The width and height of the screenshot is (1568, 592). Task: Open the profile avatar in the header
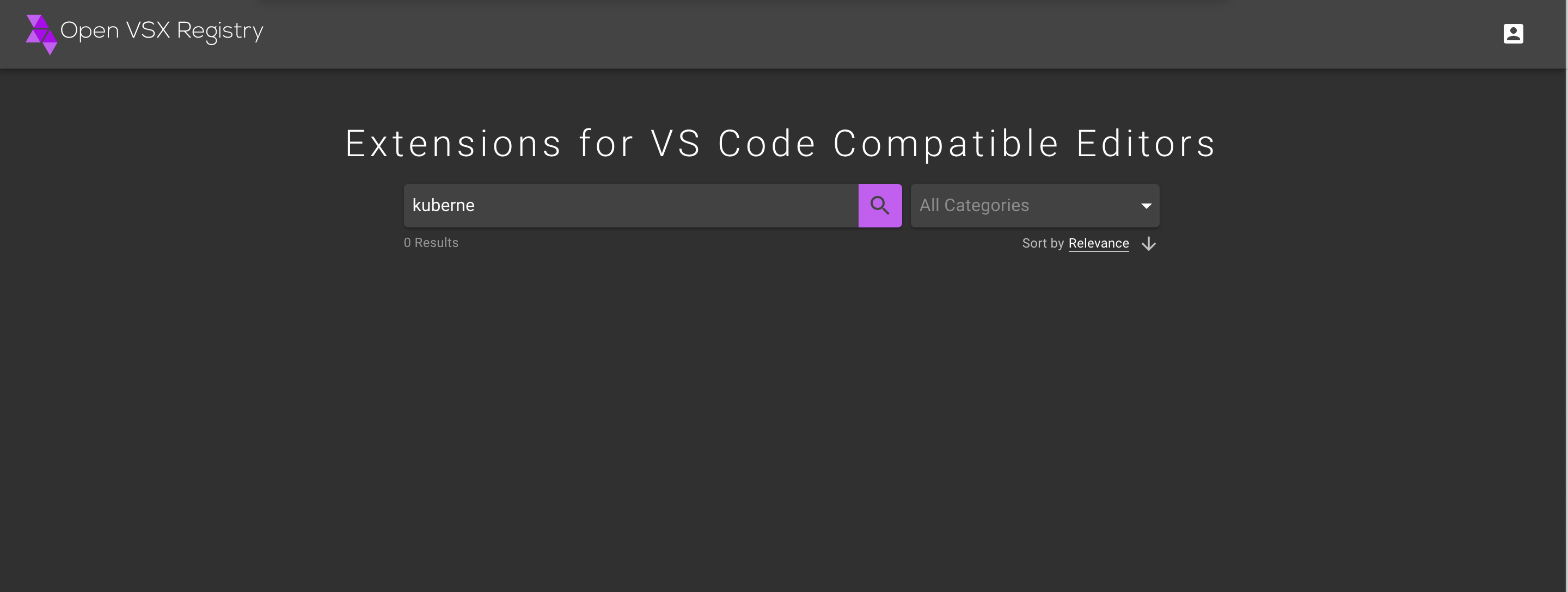click(1514, 34)
